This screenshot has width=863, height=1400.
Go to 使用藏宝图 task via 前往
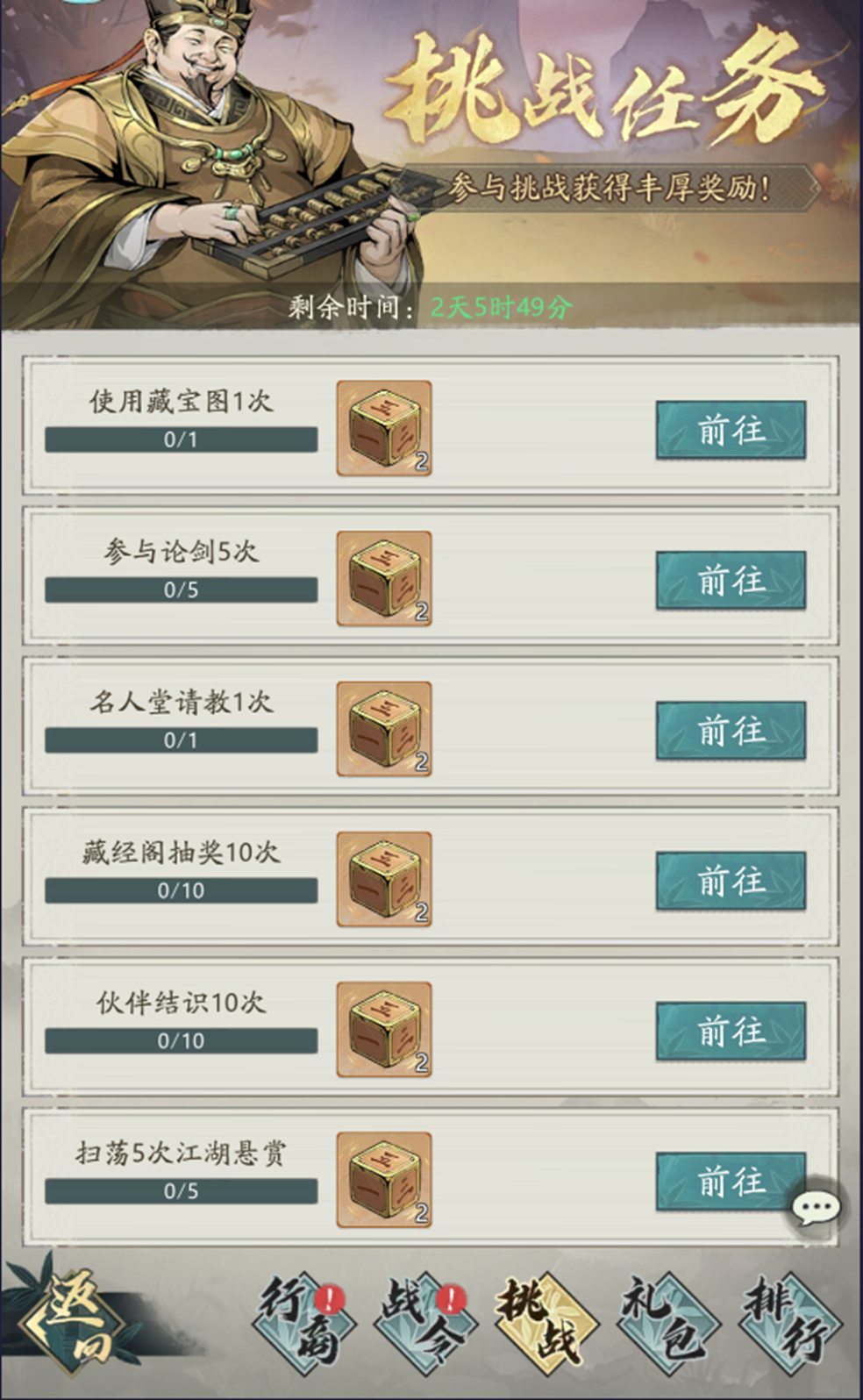coord(731,430)
